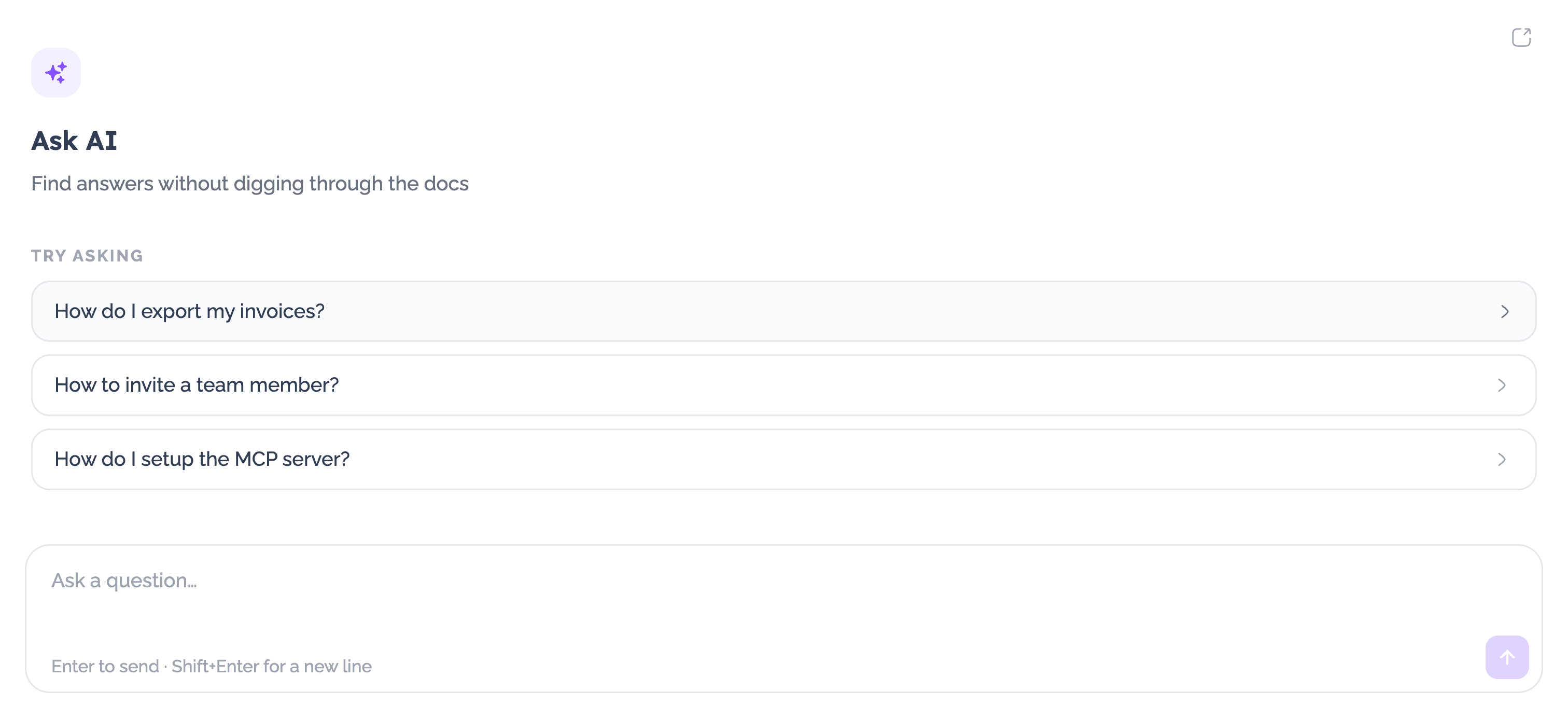Click the 'Ask AI' heading
Image resolution: width=1568 pixels, height=718 pixels.
(74, 141)
